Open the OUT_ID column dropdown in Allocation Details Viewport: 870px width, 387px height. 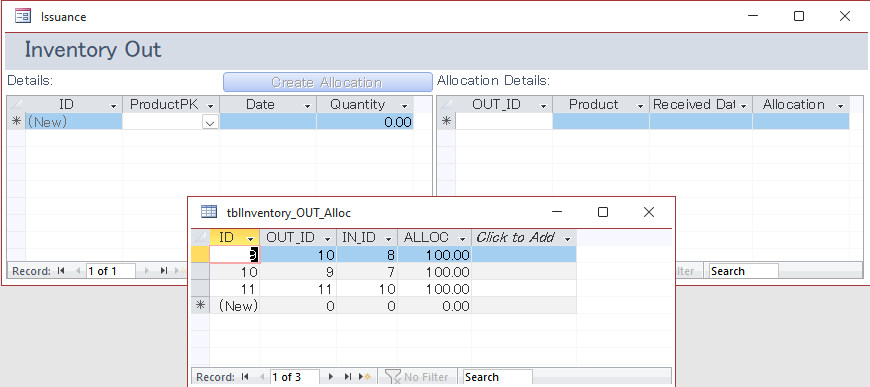543,105
